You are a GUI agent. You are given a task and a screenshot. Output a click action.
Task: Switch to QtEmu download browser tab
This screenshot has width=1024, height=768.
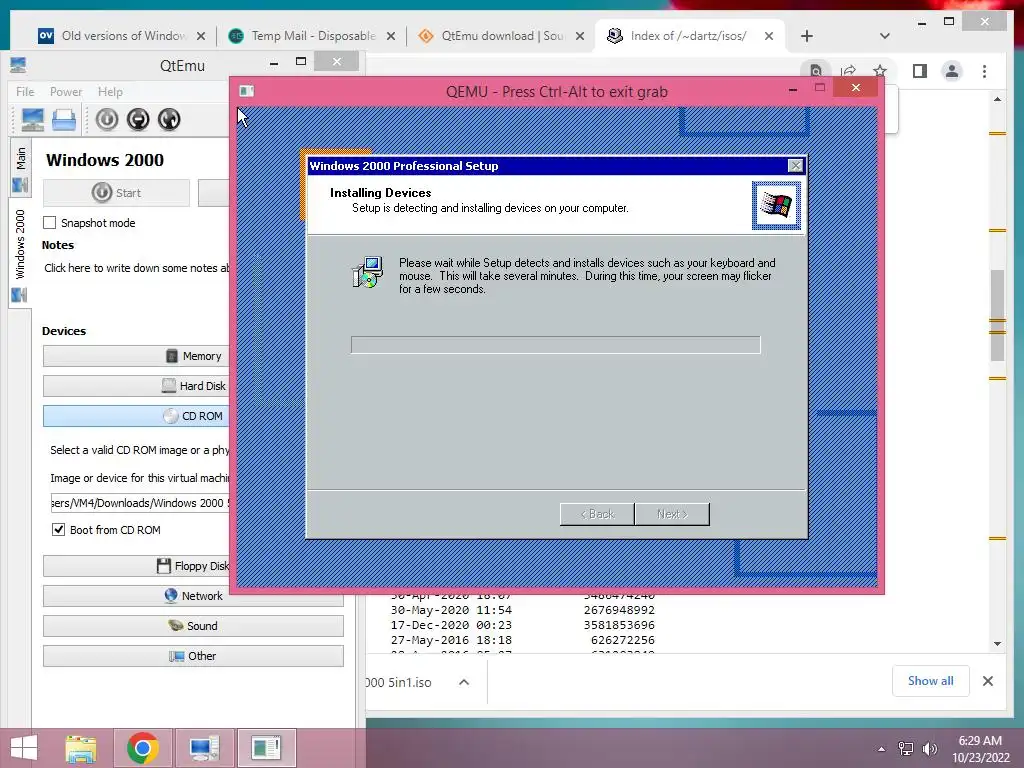click(x=491, y=36)
